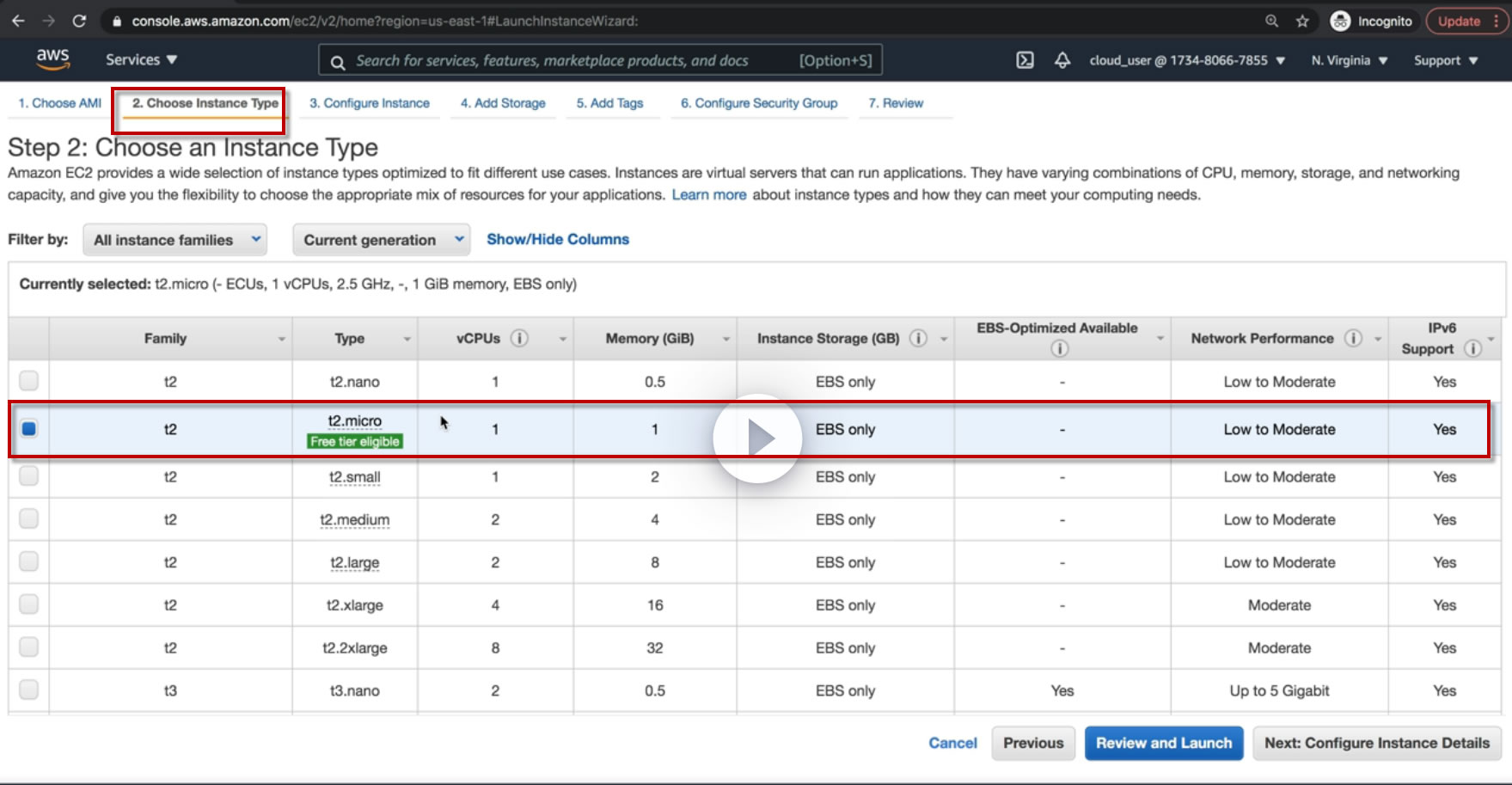Click the Instance Storage info icon
Screen dimensions: 1512x785
coord(918,338)
